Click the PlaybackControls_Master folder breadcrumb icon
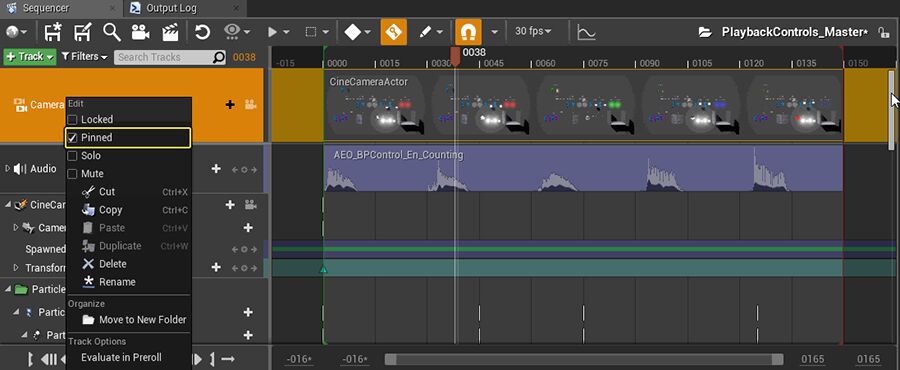 (705, 32)
